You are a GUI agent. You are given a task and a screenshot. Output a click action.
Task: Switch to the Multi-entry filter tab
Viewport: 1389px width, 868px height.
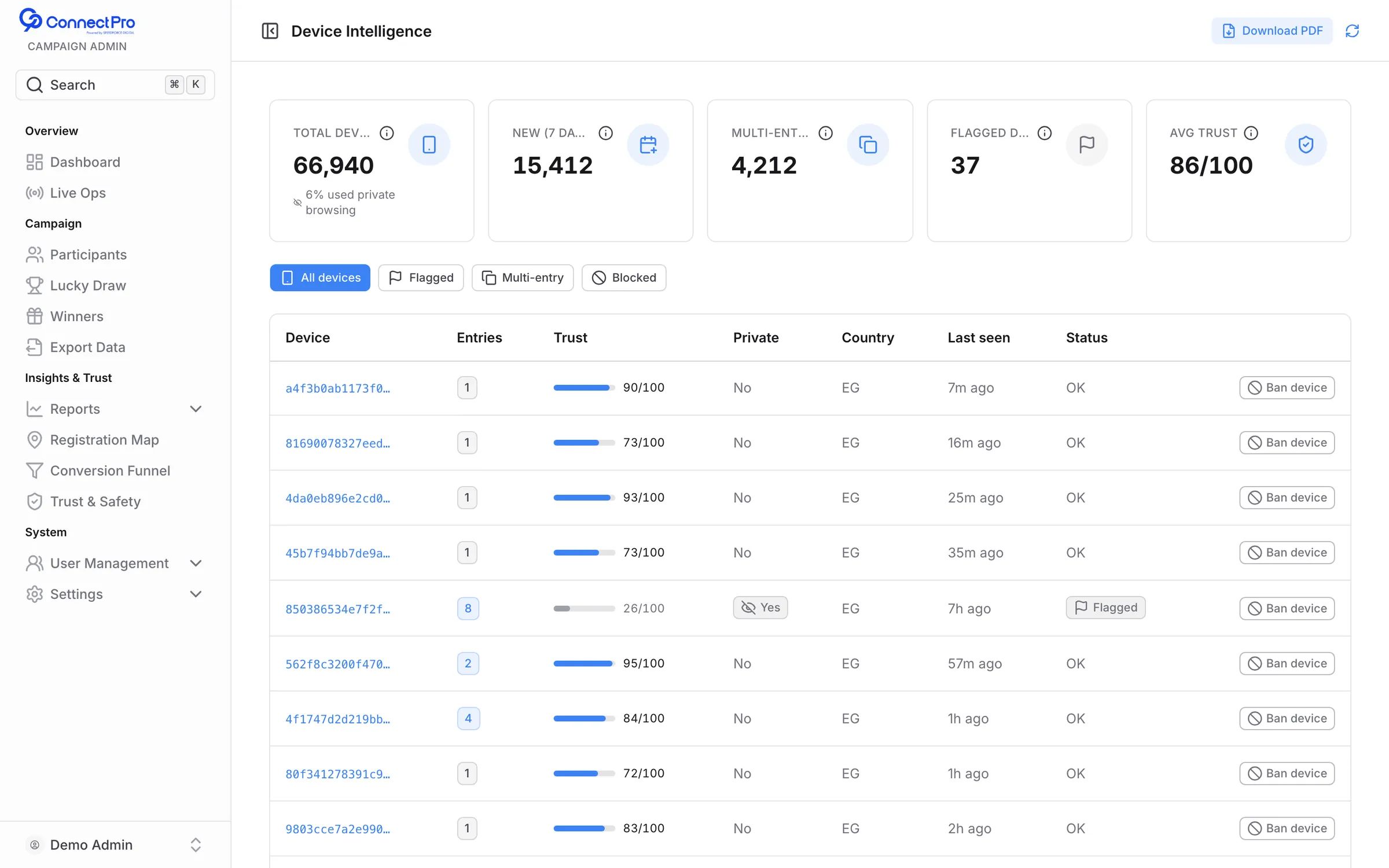click(x=523, y=278)
